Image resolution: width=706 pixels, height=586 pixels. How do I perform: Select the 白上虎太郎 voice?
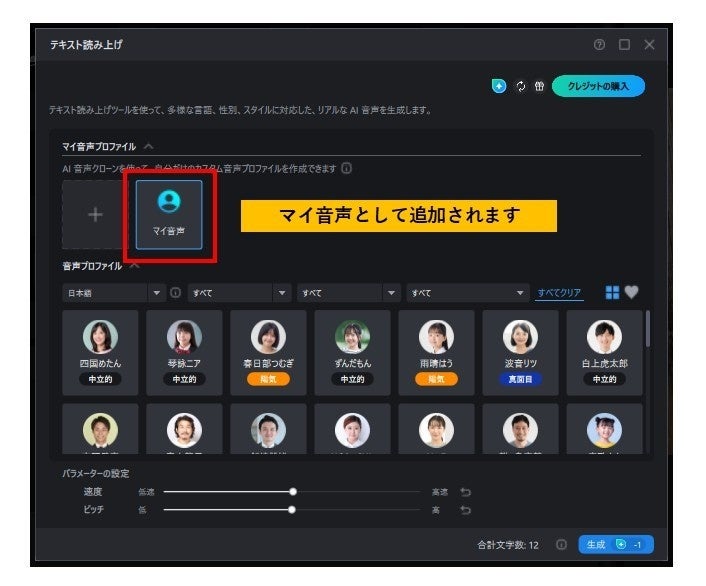(x=605, y=353)
